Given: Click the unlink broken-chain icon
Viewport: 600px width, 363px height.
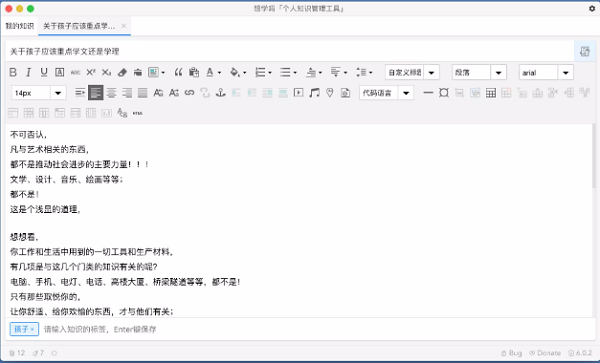Looking at the screenshot, I should click(x=205, y=93).
